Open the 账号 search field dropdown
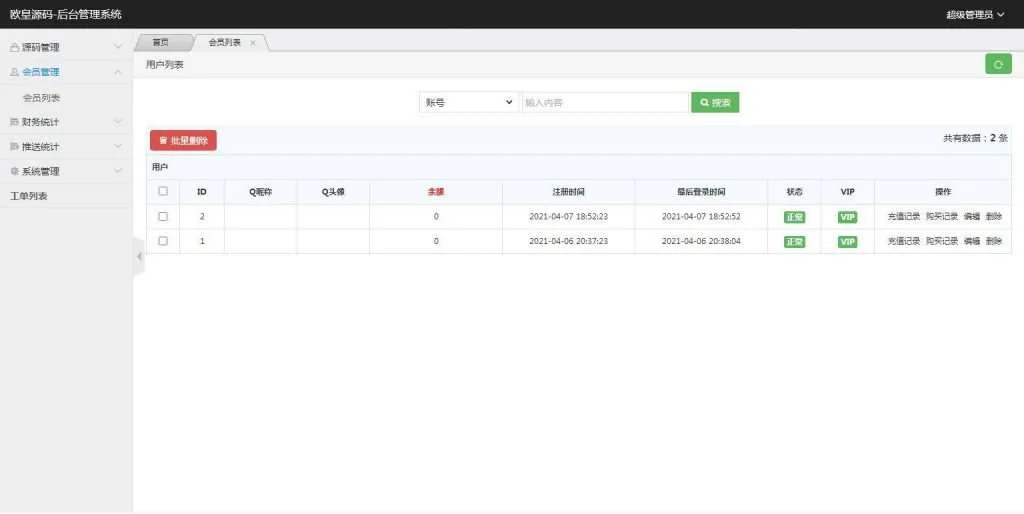This screenshot has height=514, width=1024. pyautogui.click(x=469, y=102)
